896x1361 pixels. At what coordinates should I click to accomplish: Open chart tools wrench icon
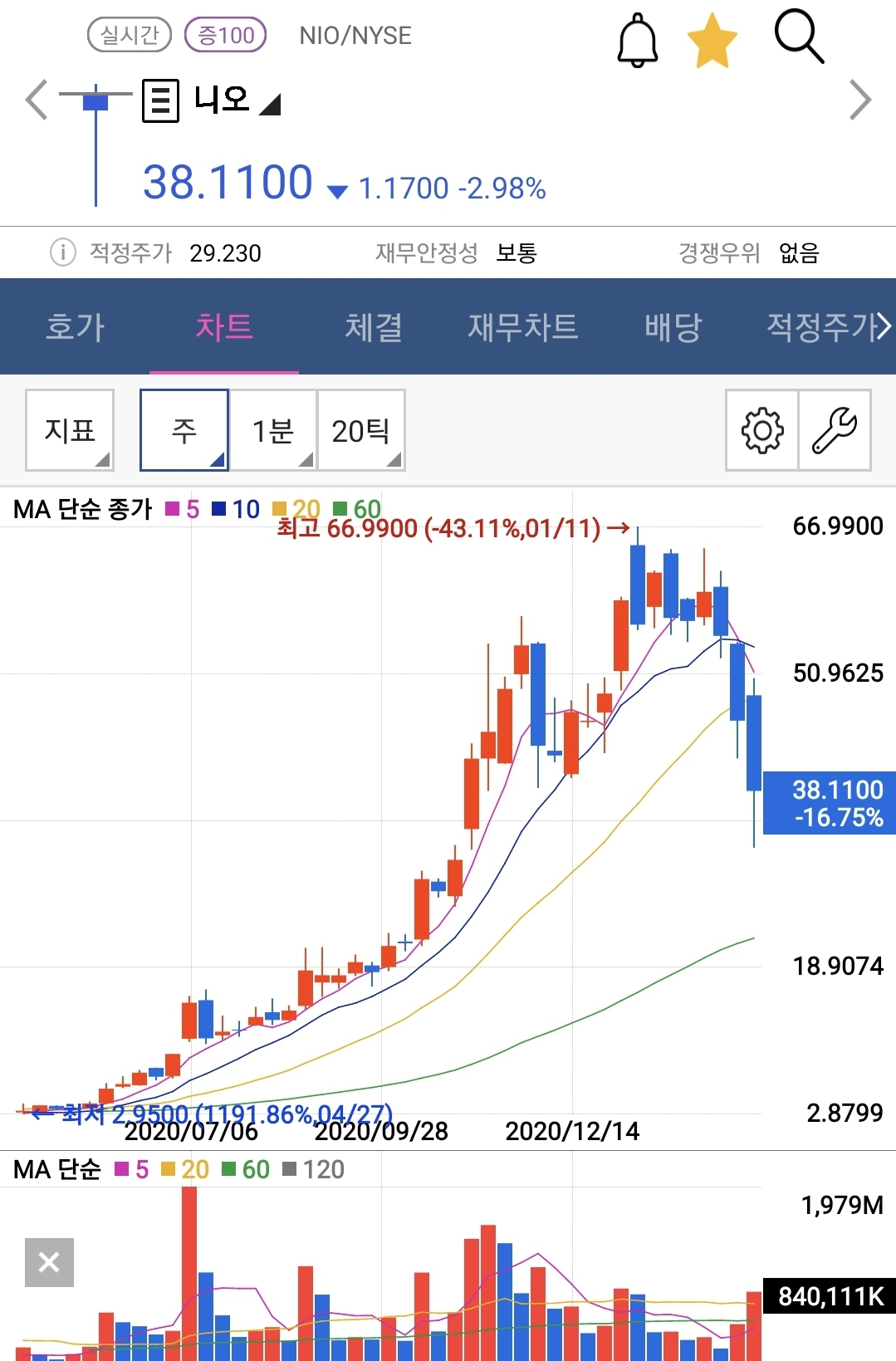click(x=835, y=430)
